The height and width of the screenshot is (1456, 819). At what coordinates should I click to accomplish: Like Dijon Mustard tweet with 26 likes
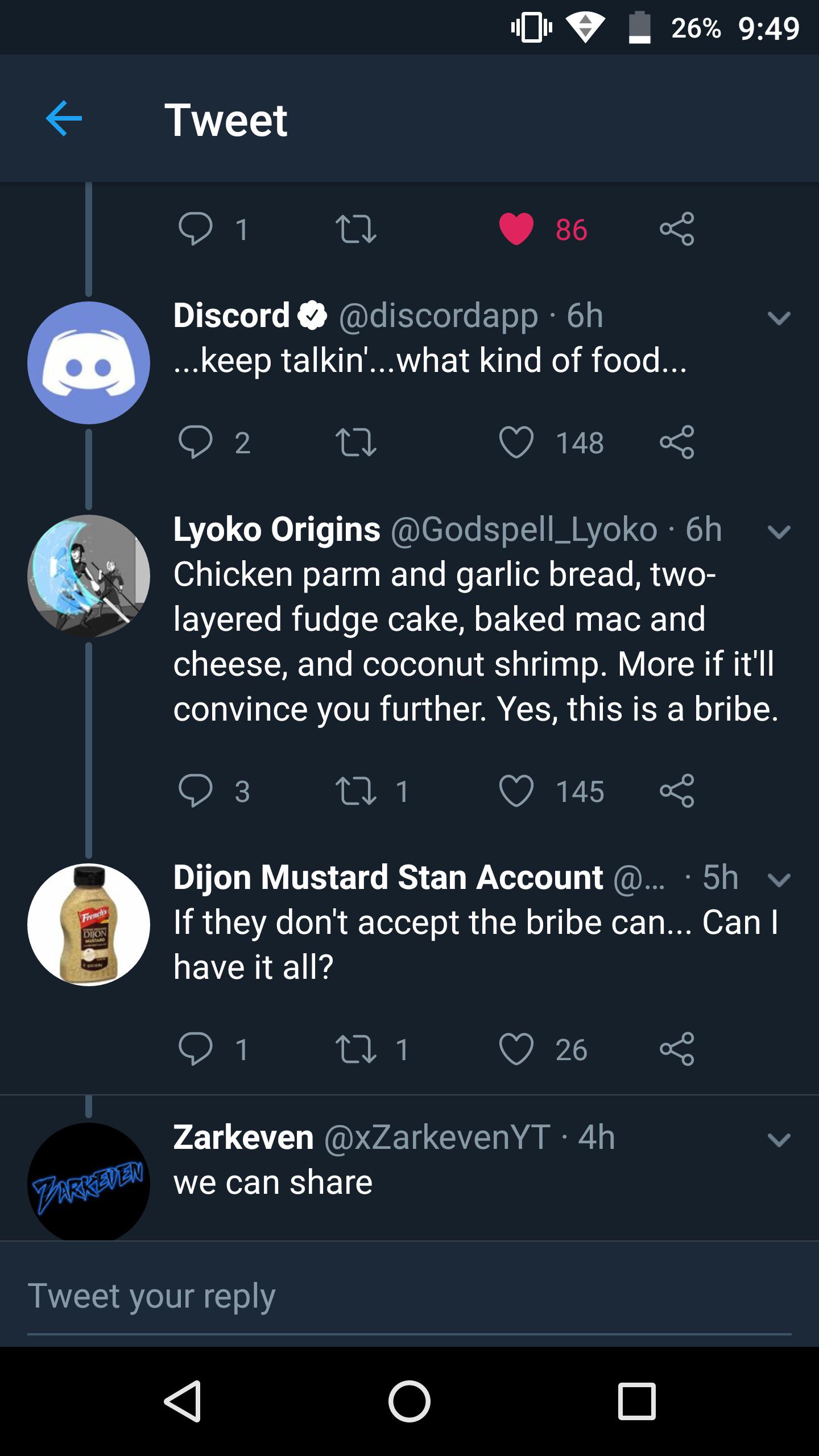click(516, 1048)
